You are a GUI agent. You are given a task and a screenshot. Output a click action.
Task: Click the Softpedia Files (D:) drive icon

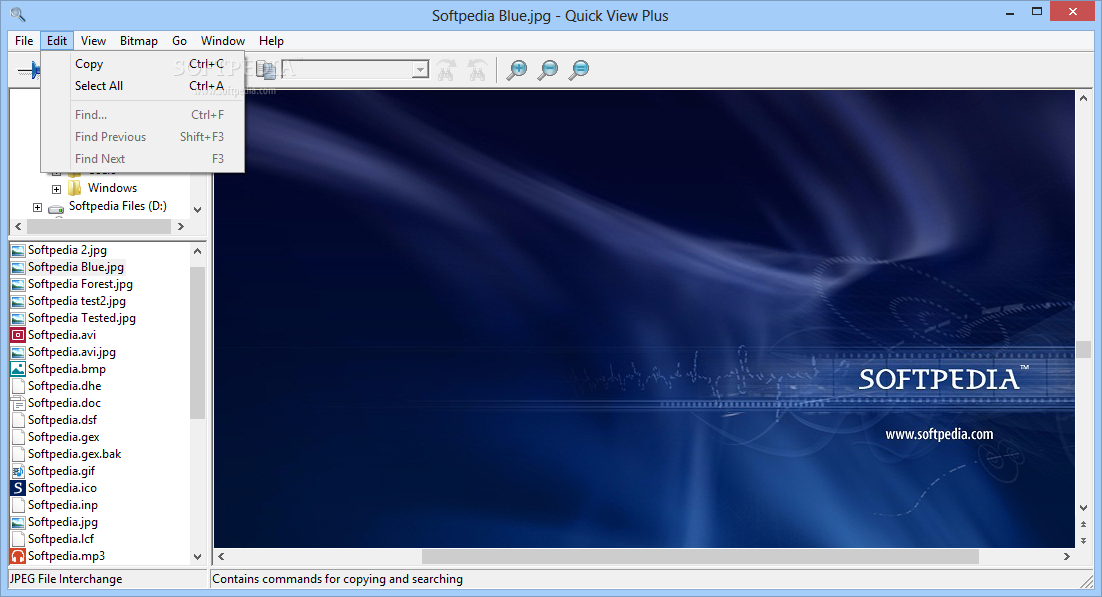[56, 208]
